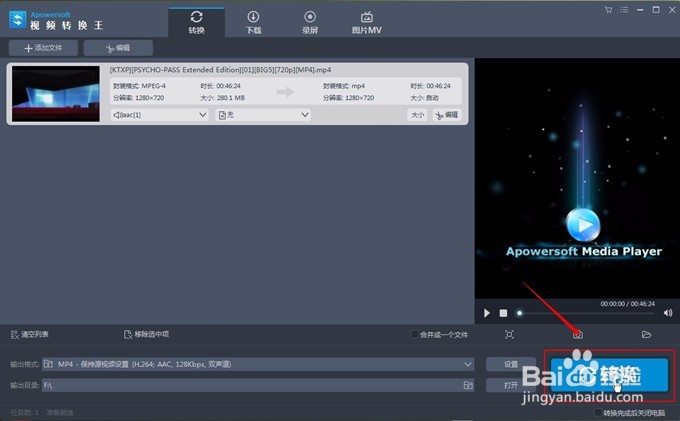Click the top toolbar 编辑 edit button
The width and height of the screenshot is (680, 421).
point(118,48)
